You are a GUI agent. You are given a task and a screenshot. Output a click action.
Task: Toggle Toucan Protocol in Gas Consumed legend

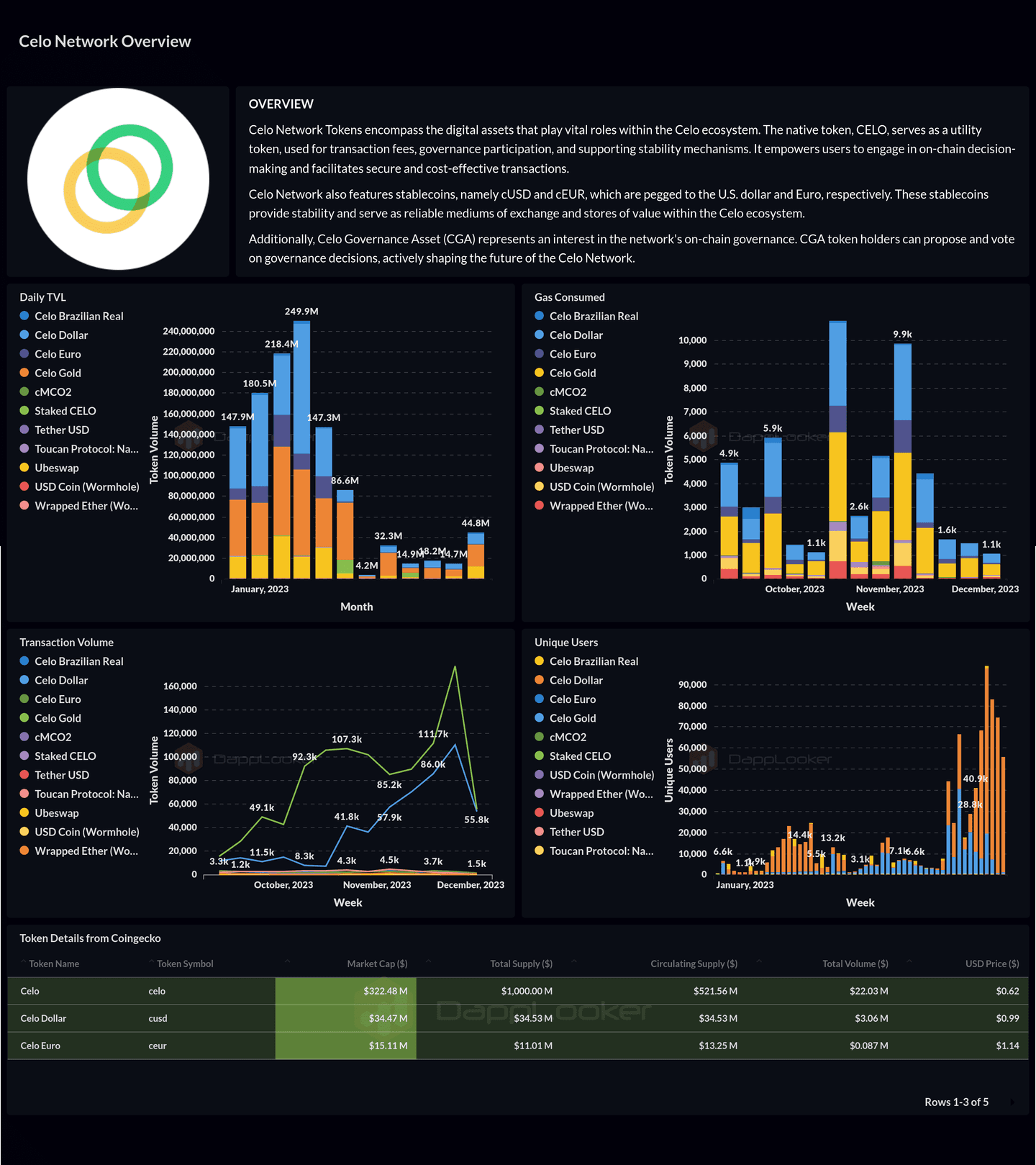click(x=594, y=449)
